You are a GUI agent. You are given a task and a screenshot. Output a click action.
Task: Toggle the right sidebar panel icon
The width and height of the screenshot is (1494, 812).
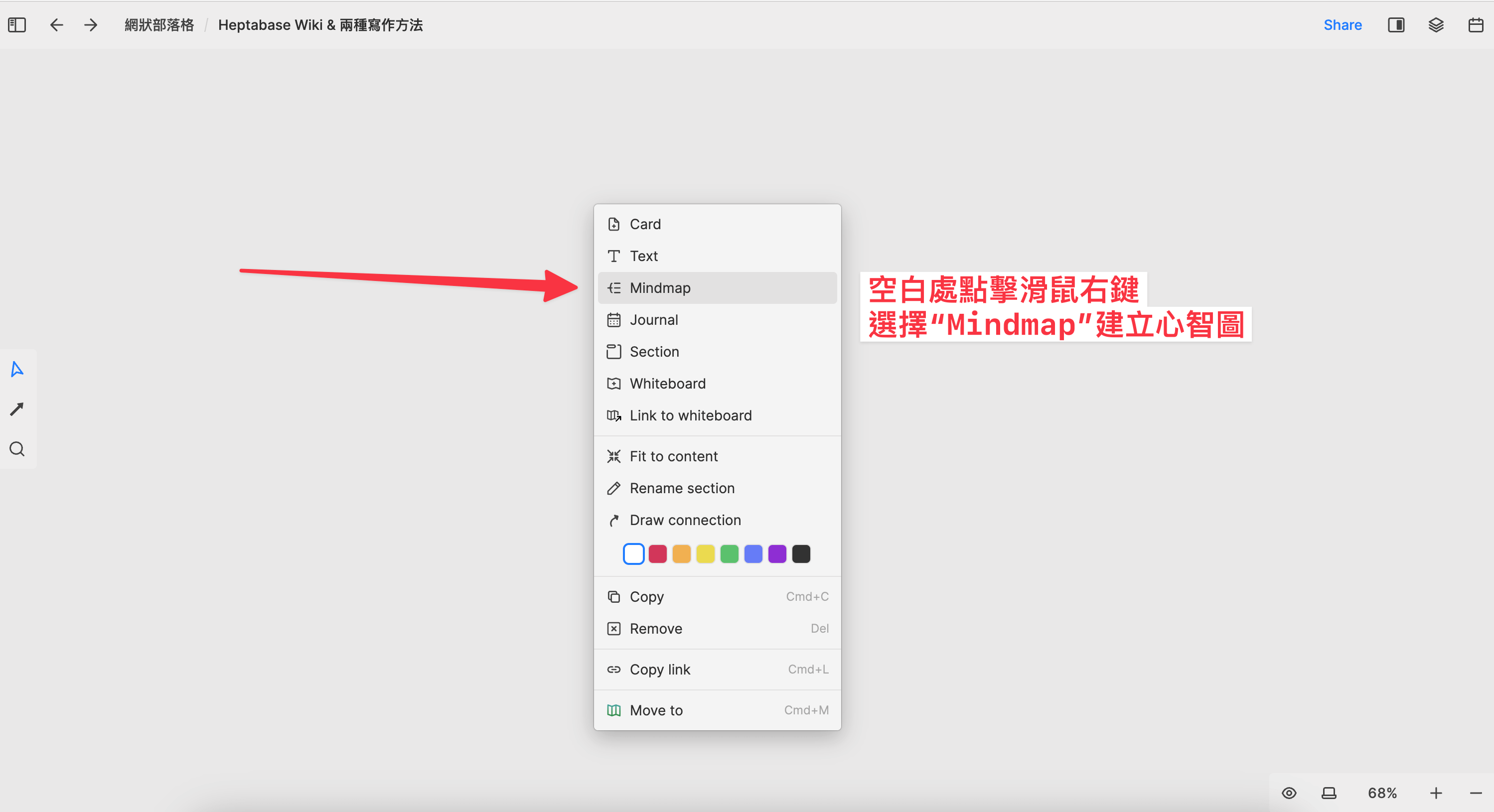click(x=1395, y=25)
